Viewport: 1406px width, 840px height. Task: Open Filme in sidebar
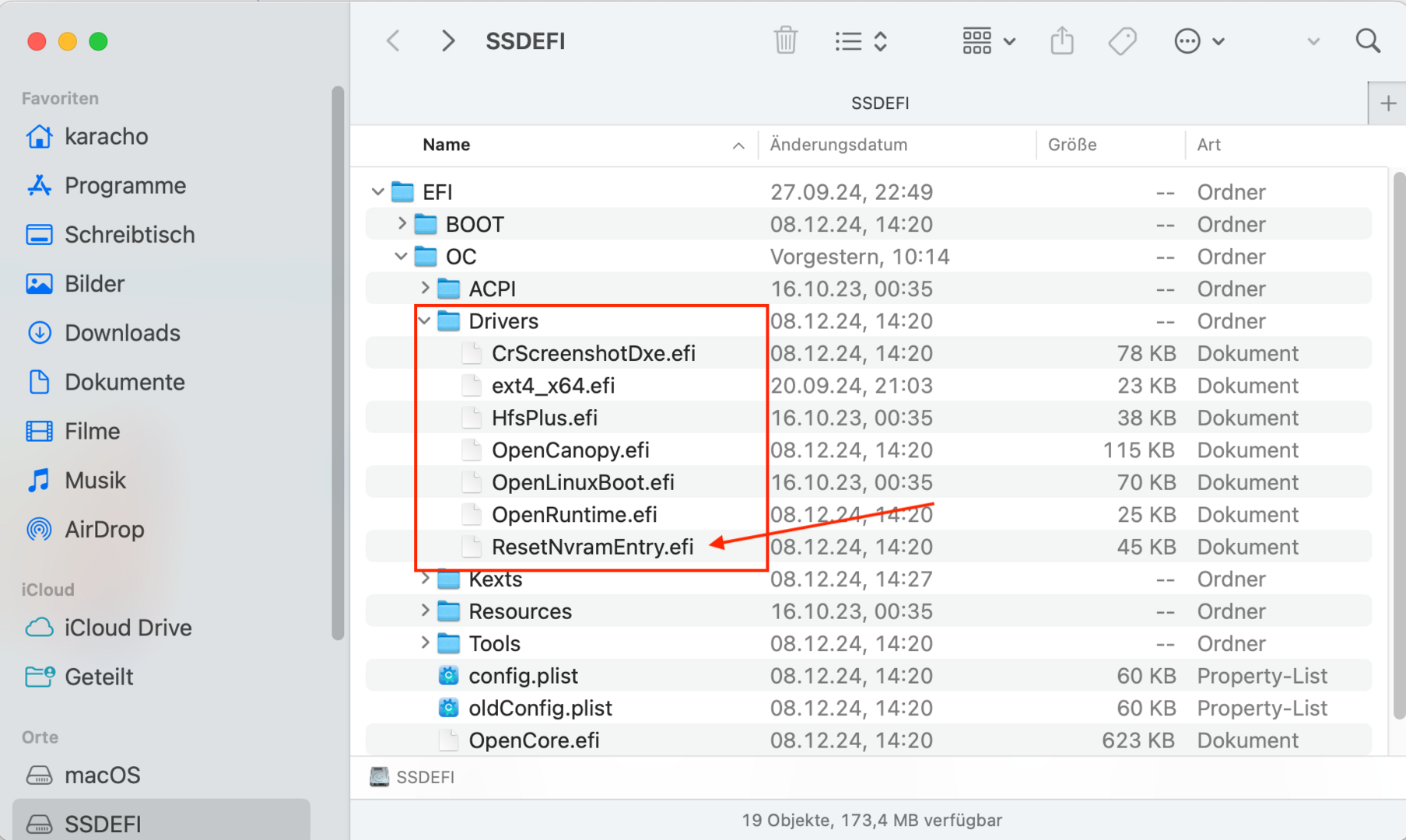click(73, 431)
